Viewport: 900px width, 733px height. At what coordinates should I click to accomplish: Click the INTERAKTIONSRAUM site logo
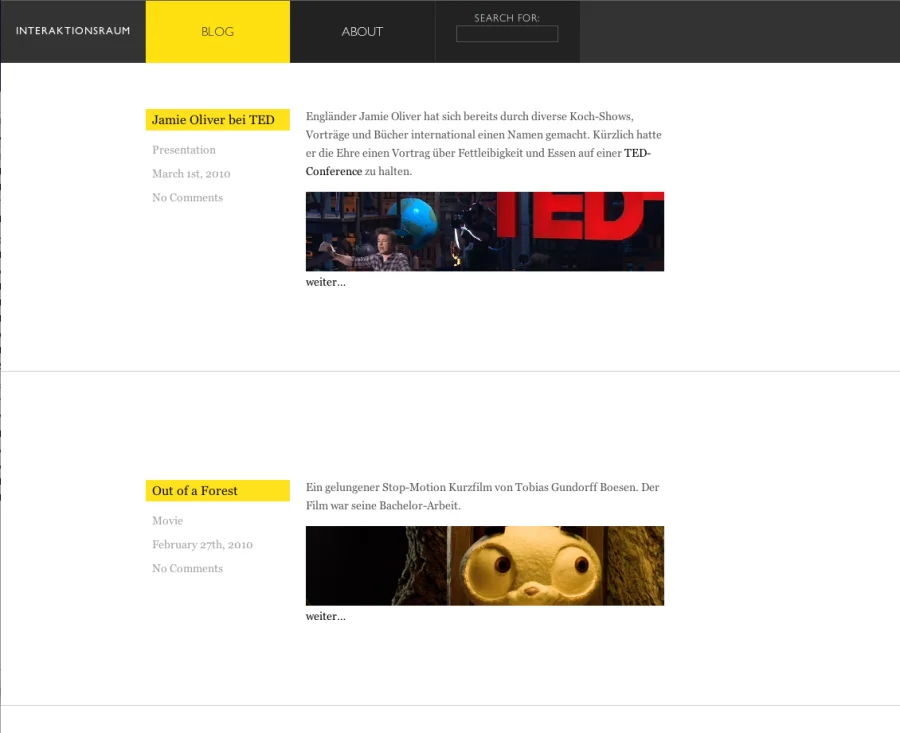pos(73,31)
